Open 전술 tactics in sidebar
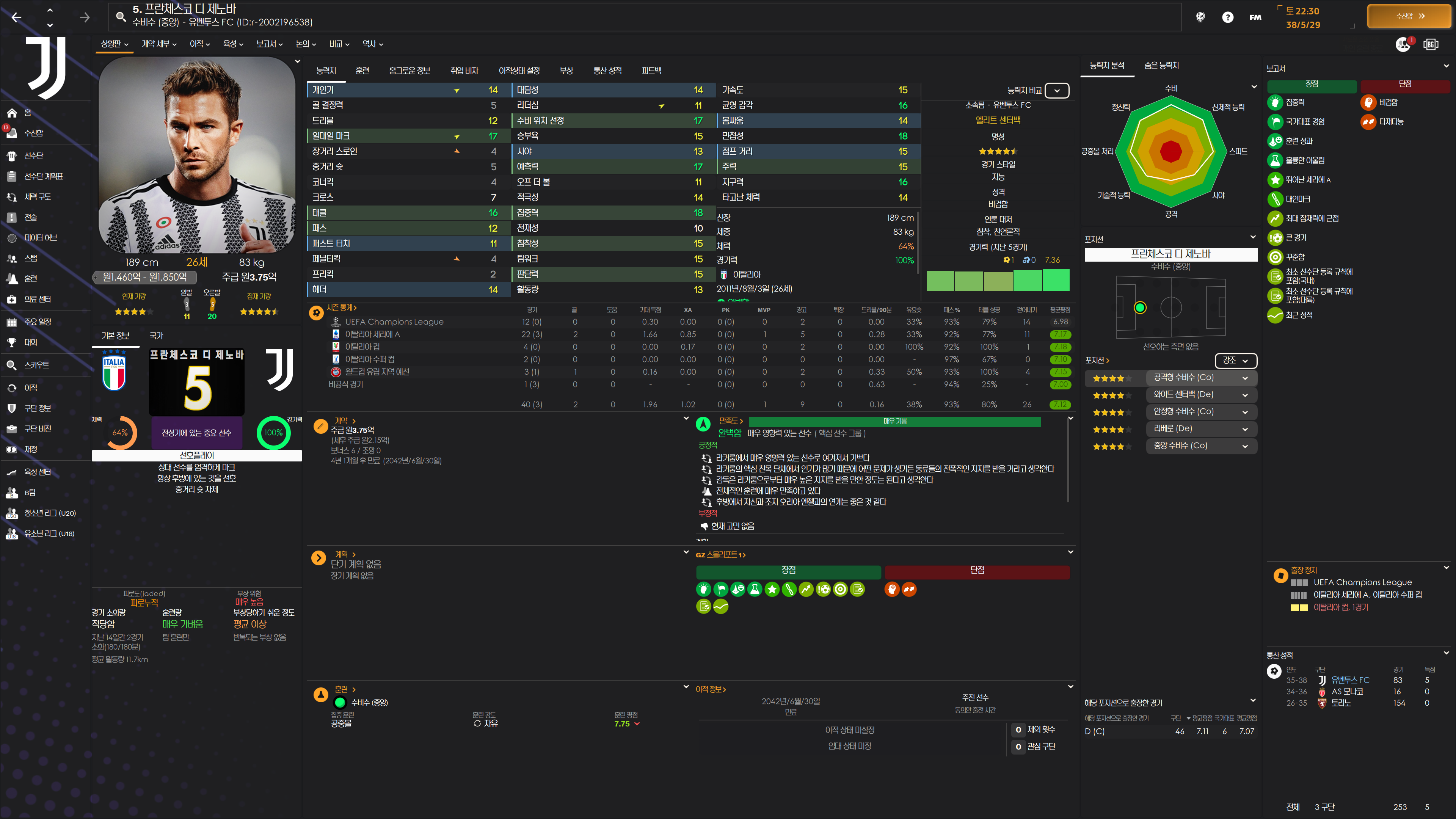1456x819 pixels. [30, 217]
